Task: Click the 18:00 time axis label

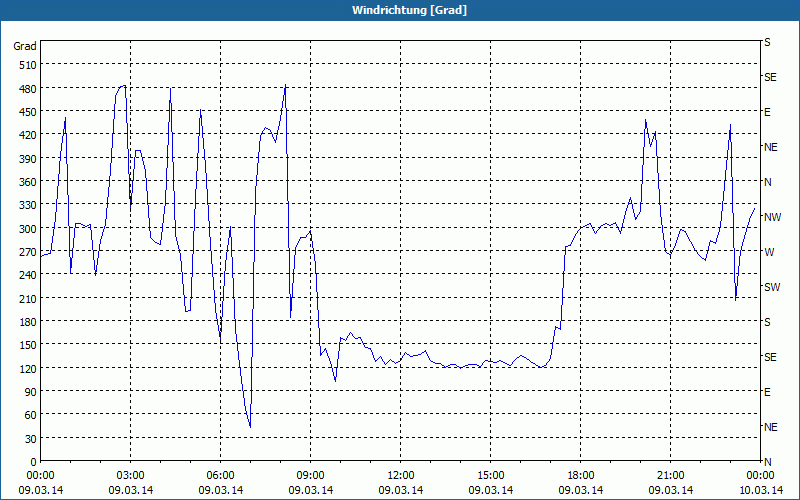Action: coord(581,476)
